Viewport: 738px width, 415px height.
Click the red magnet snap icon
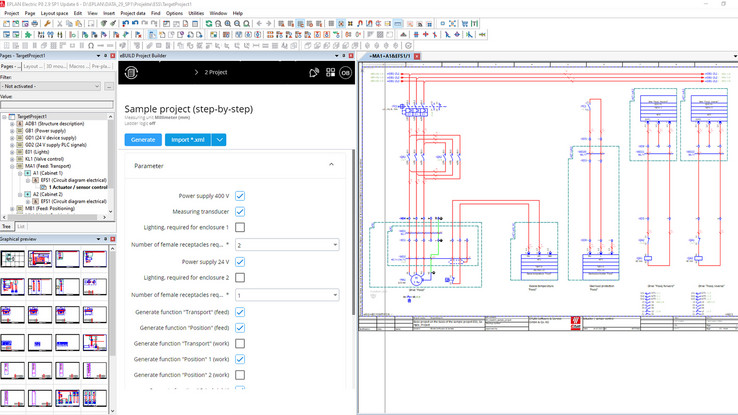pos(360,24)
